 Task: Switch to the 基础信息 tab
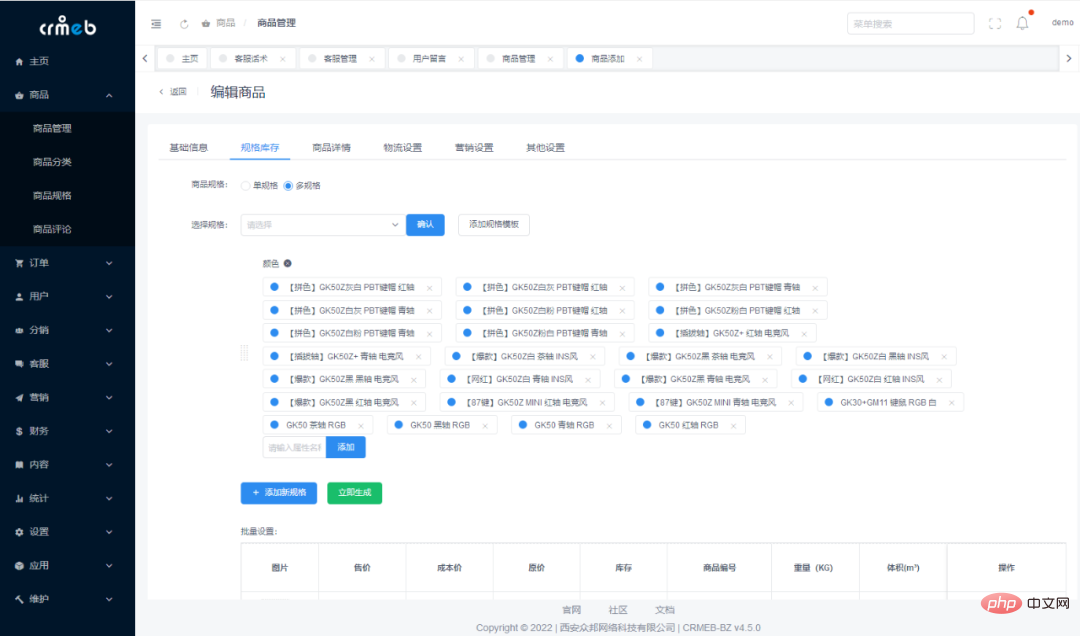tap(189, 147)
